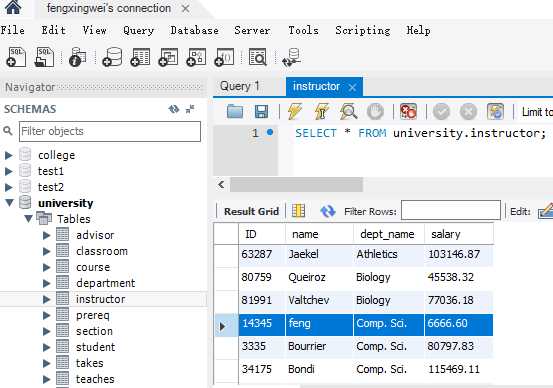Create a new SQL tab icon
This screenshot has height=388, width=553.
tap(16, 57)
